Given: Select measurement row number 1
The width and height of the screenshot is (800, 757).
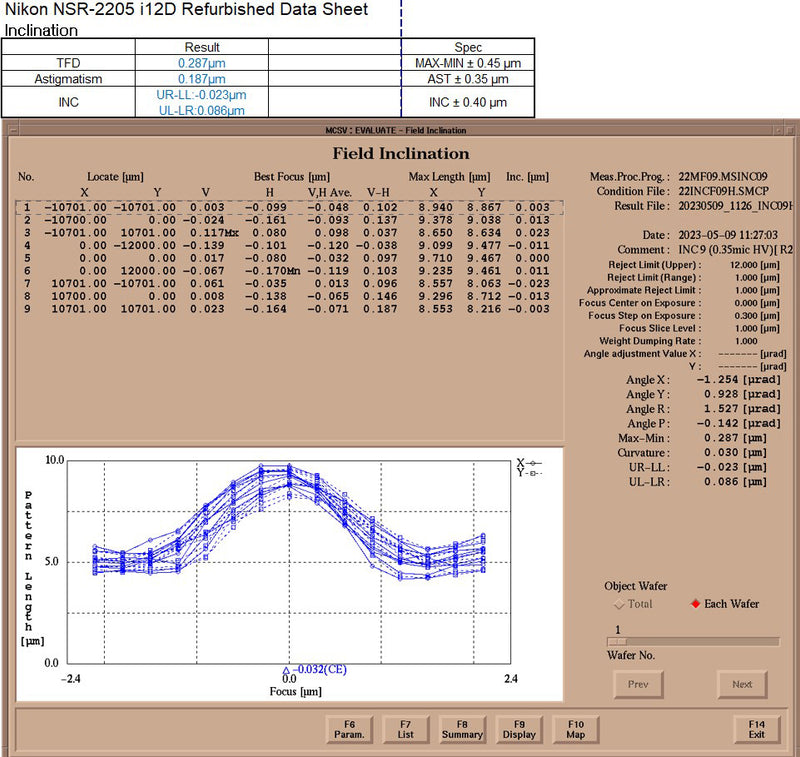Looking at the screenshot, I should pyautogui.click(x=28, y=207).
